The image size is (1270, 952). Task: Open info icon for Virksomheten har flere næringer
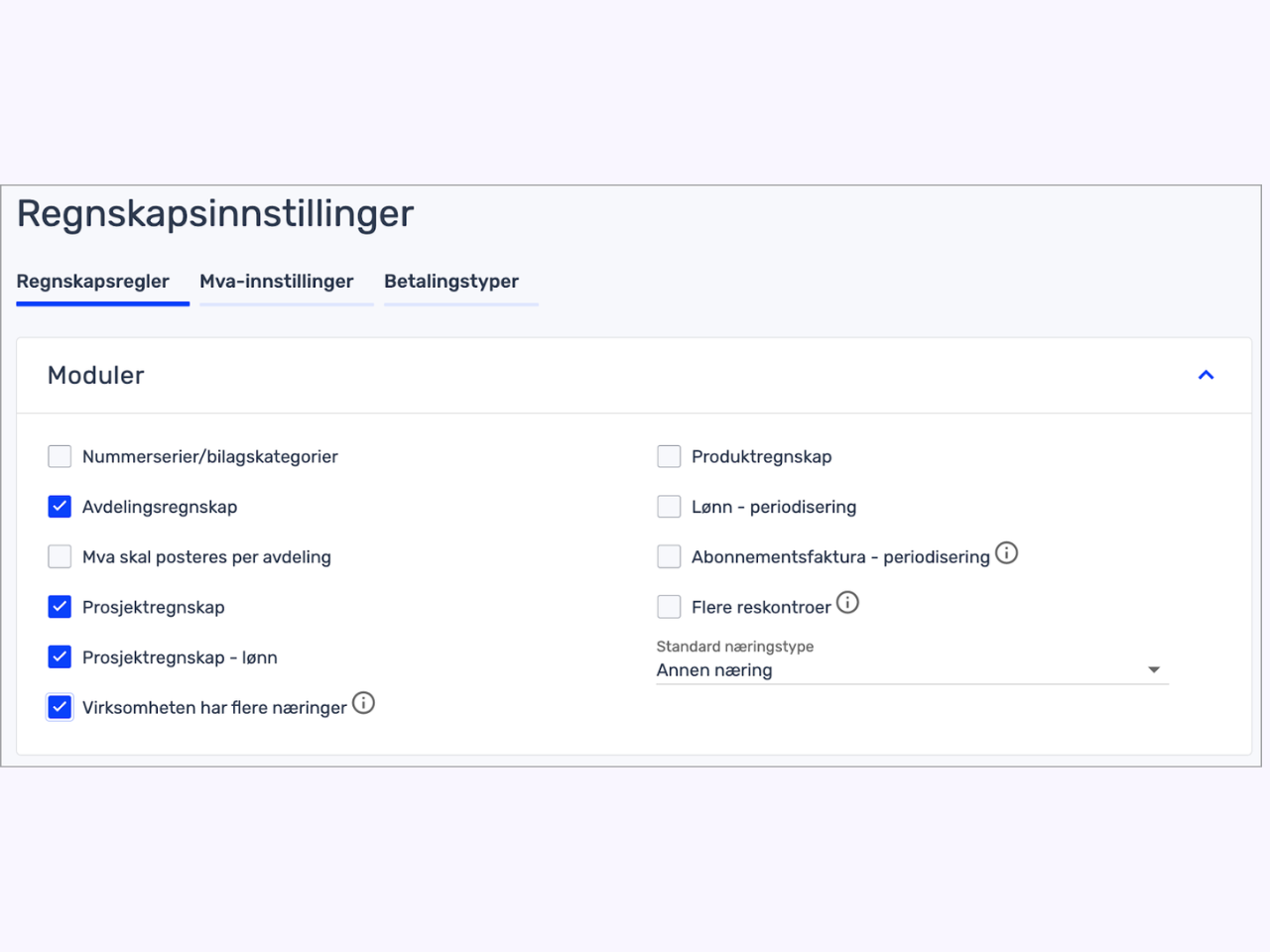pyautogui.click(x=364, y=703)
